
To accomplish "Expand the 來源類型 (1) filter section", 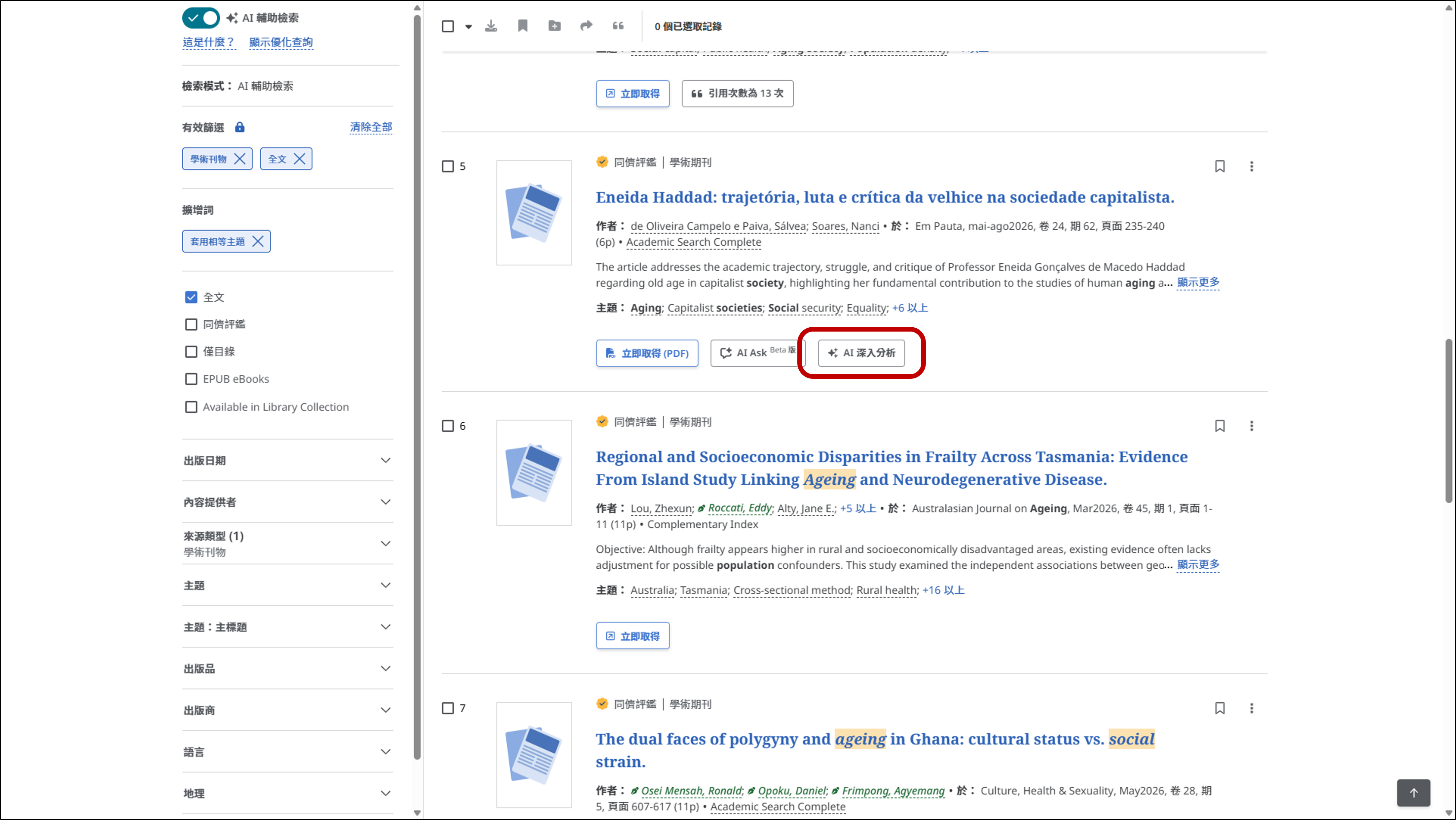I will click(288, 544).
